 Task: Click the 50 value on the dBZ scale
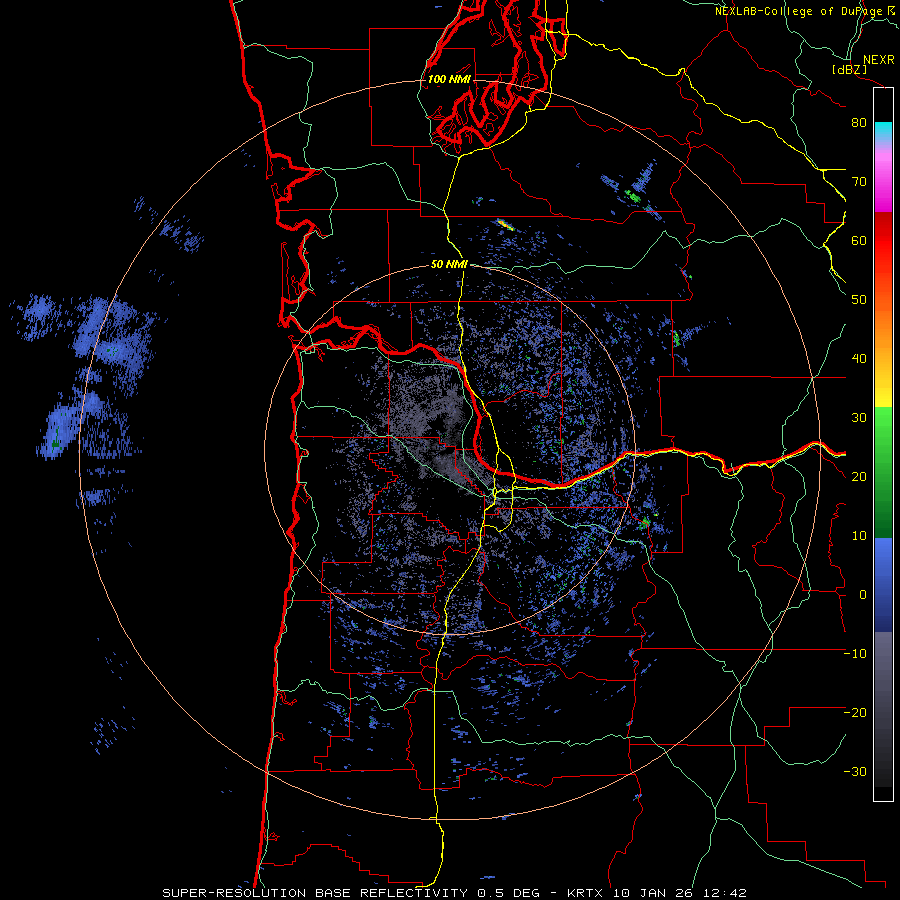click(x=859, y=300)
